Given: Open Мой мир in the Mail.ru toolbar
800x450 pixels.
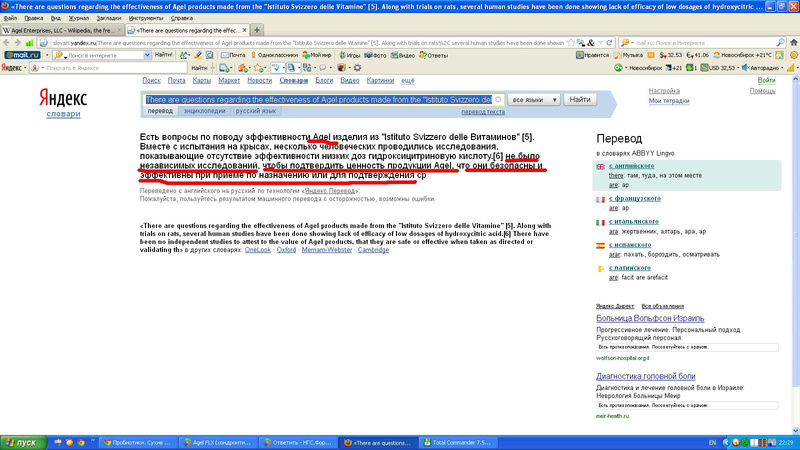Looking at the screenshot, I should 317,55.
